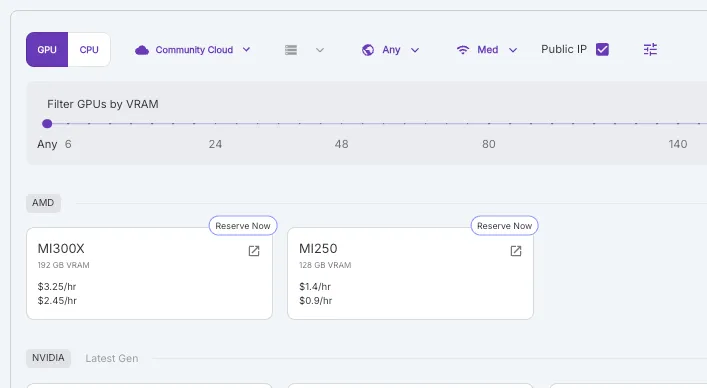
Task: Open the Community Cloud dropdown
Action: click(x=193, y=50)
